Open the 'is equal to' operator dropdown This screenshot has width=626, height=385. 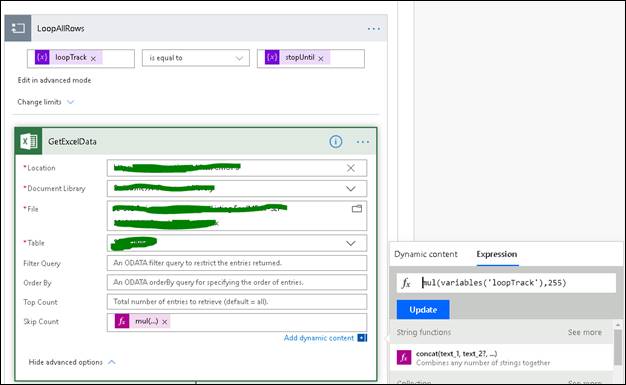coord(196,58)
